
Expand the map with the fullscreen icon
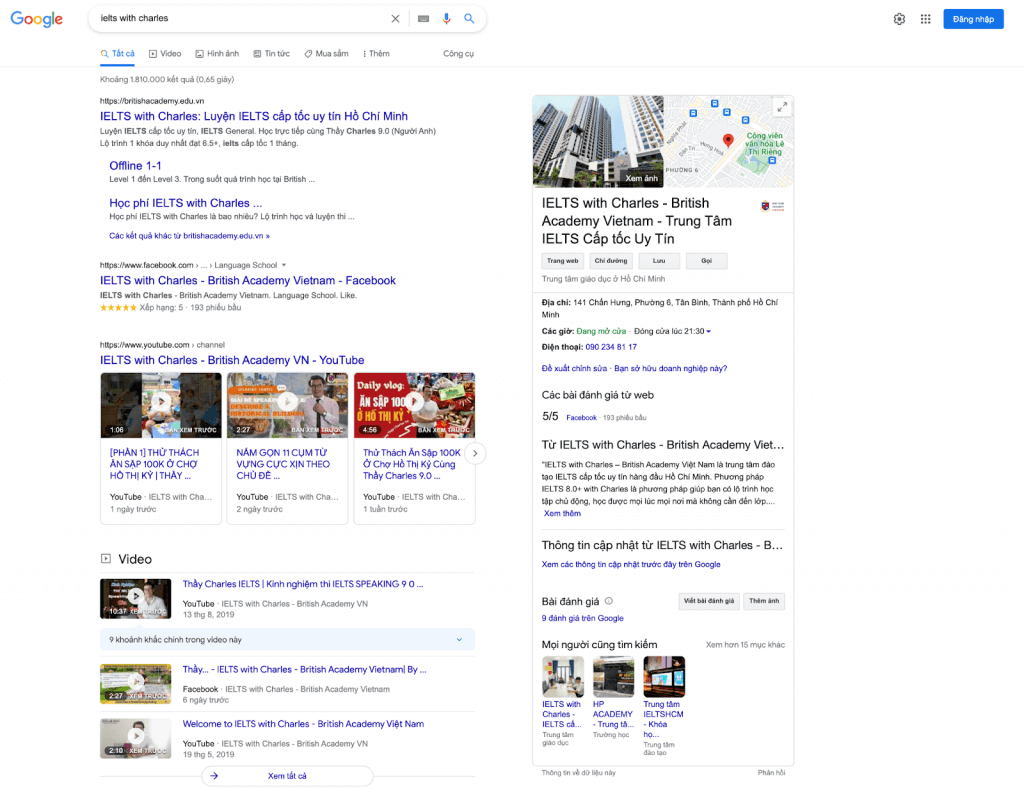782,107
